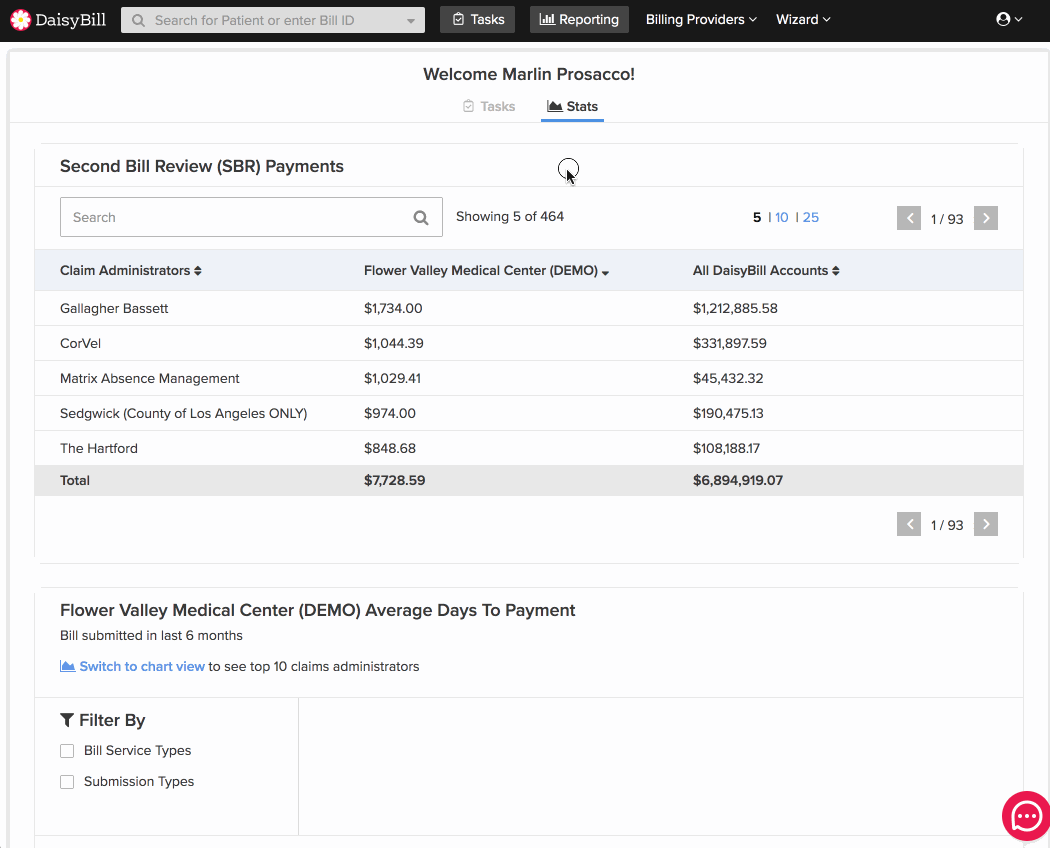The width and height of the screenshot is (1050, 848).
Task: Open the Reporting page
Action: (x=579, y=19)
